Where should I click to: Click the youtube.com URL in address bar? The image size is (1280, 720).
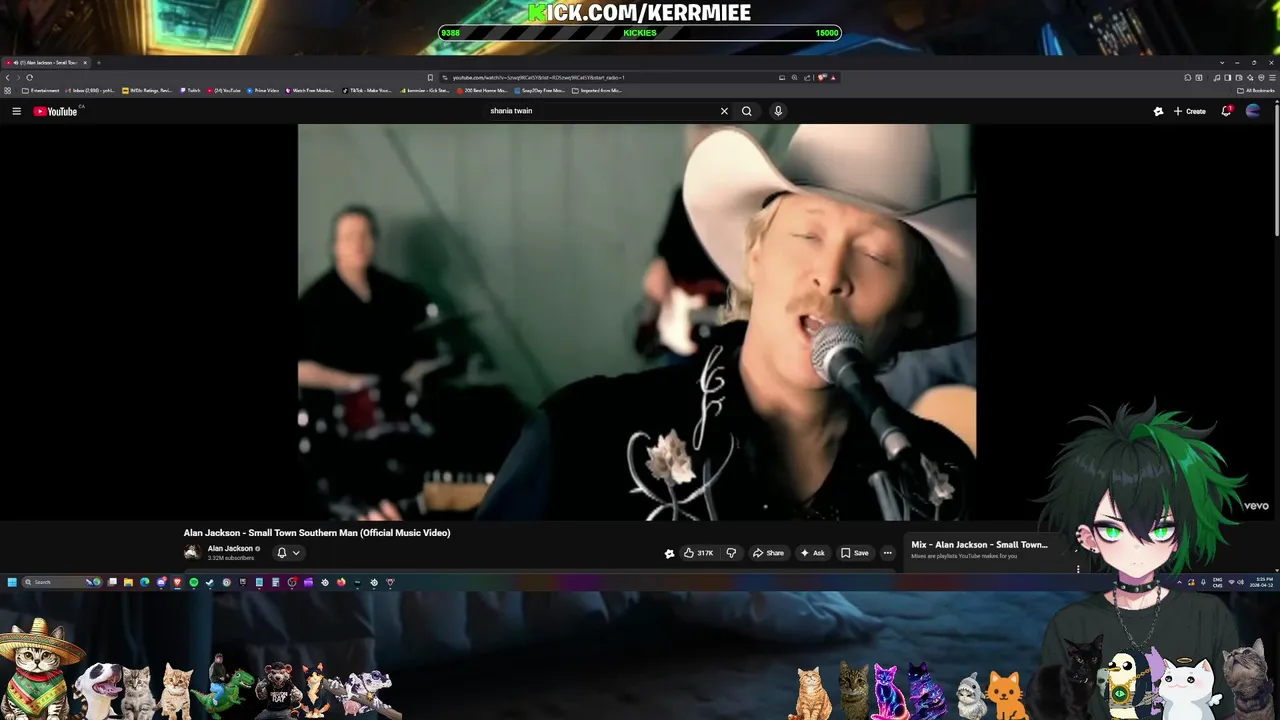[x=538, y=77]
